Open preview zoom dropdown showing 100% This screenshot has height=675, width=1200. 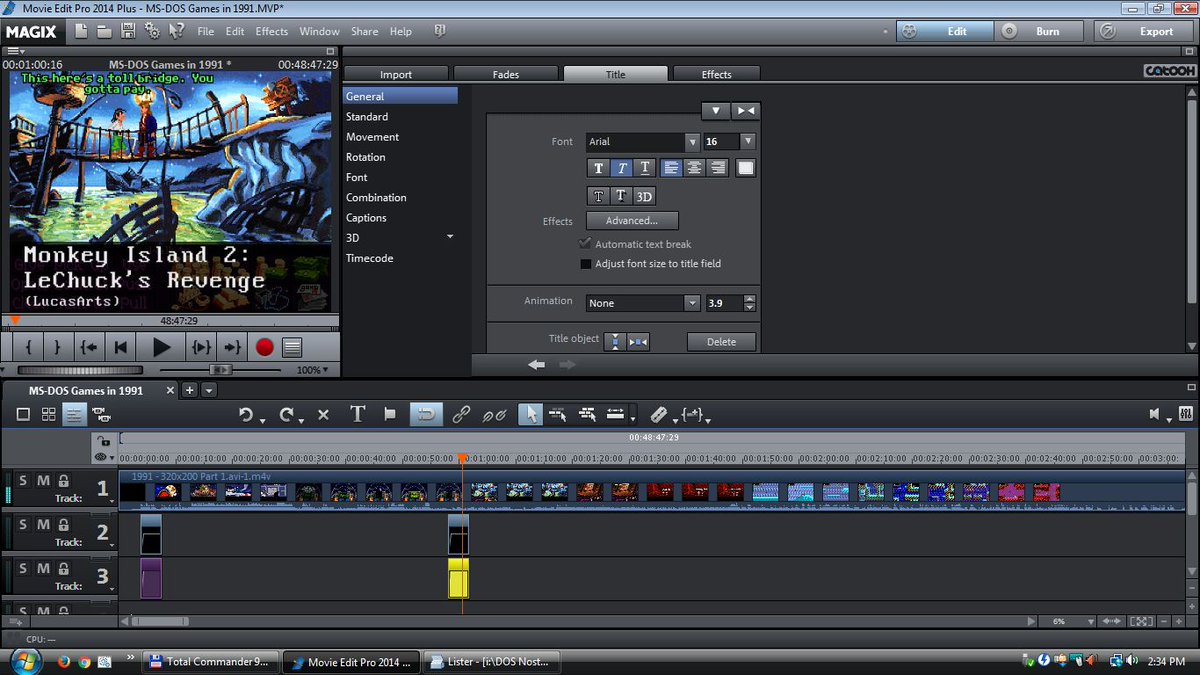pyautogui.click(x=313, y=370)
